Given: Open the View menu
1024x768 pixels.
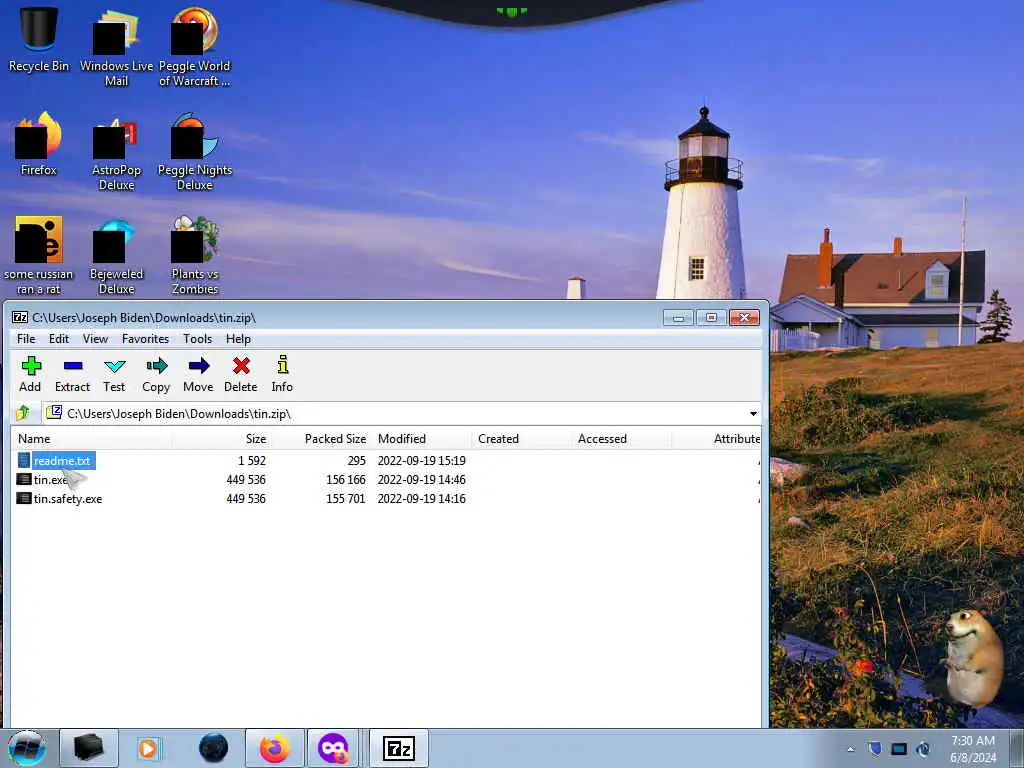Looking at the screenshot, I should [x=95, y=338].
